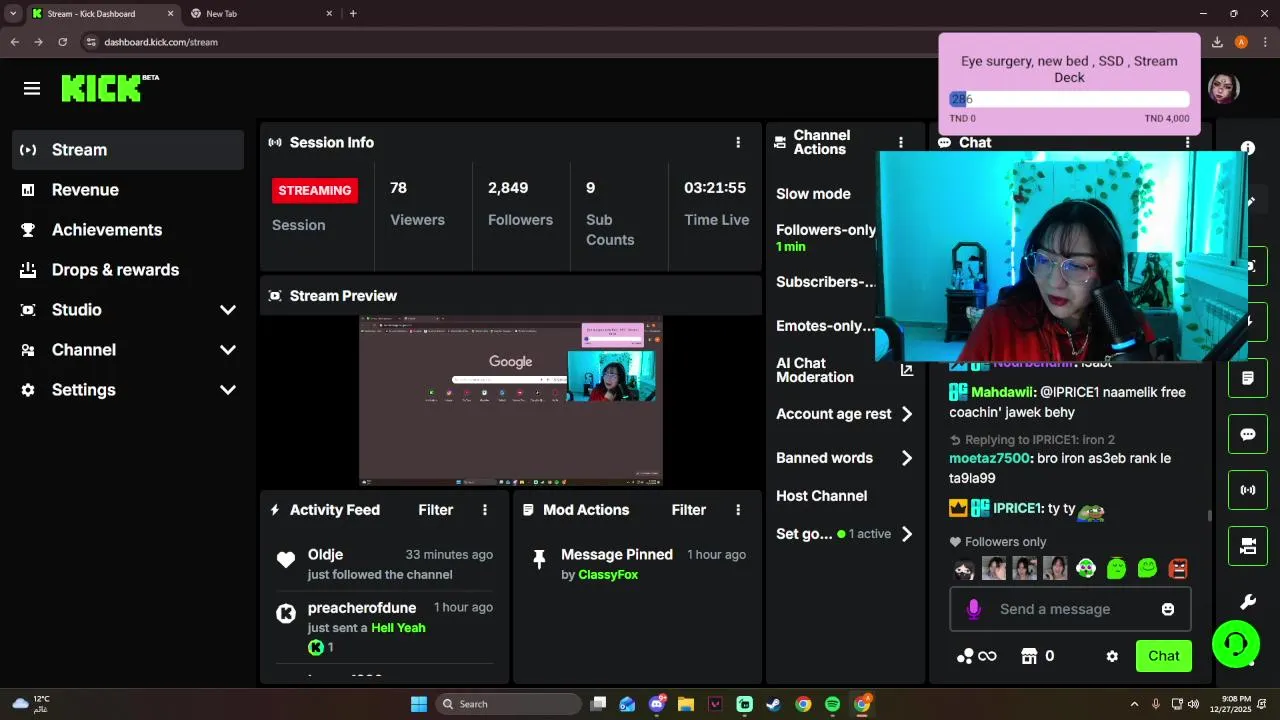The height and width of the screenshot is (720, 1280).
Task: Open Mod Actions Filter dropdown
Action: (689, 510)
